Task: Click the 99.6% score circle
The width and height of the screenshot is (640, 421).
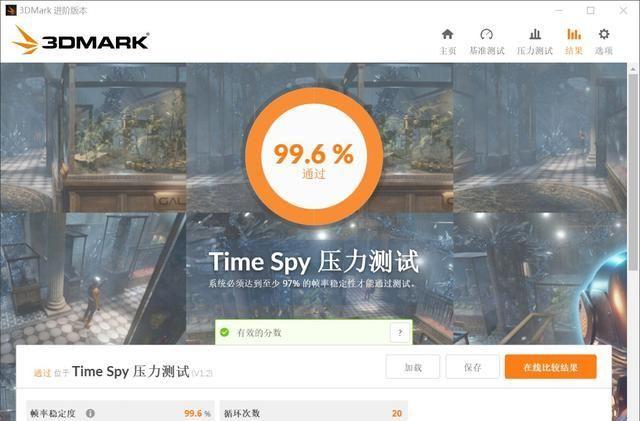Action: coord(313,156)
